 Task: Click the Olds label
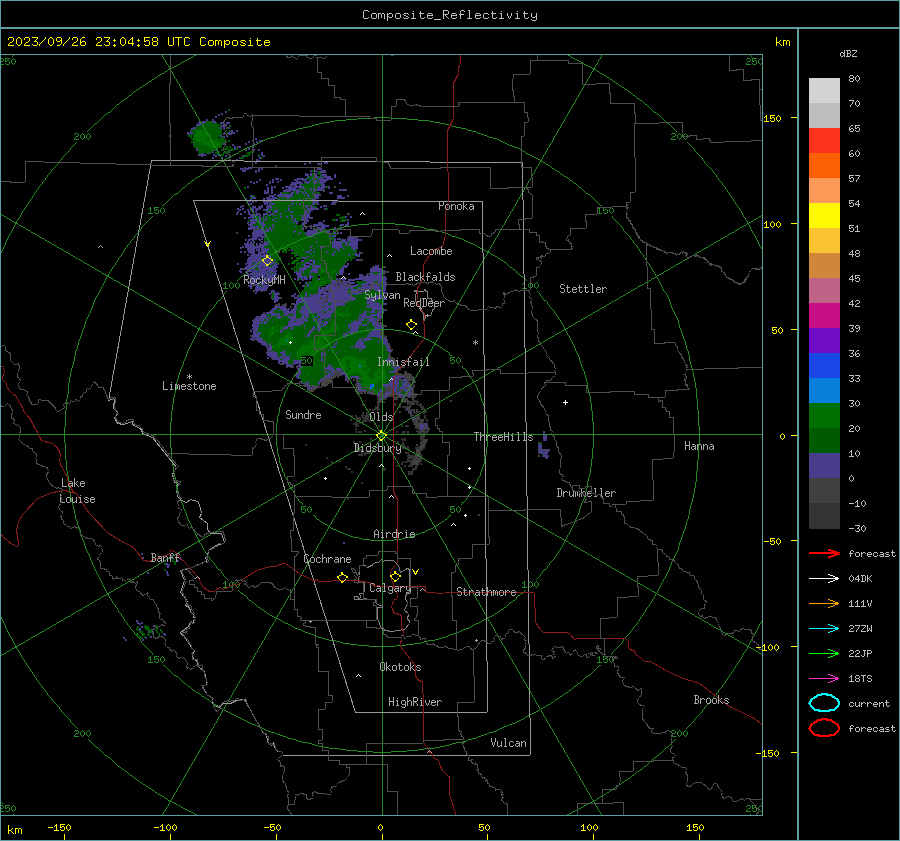click(x=381, y=417)
